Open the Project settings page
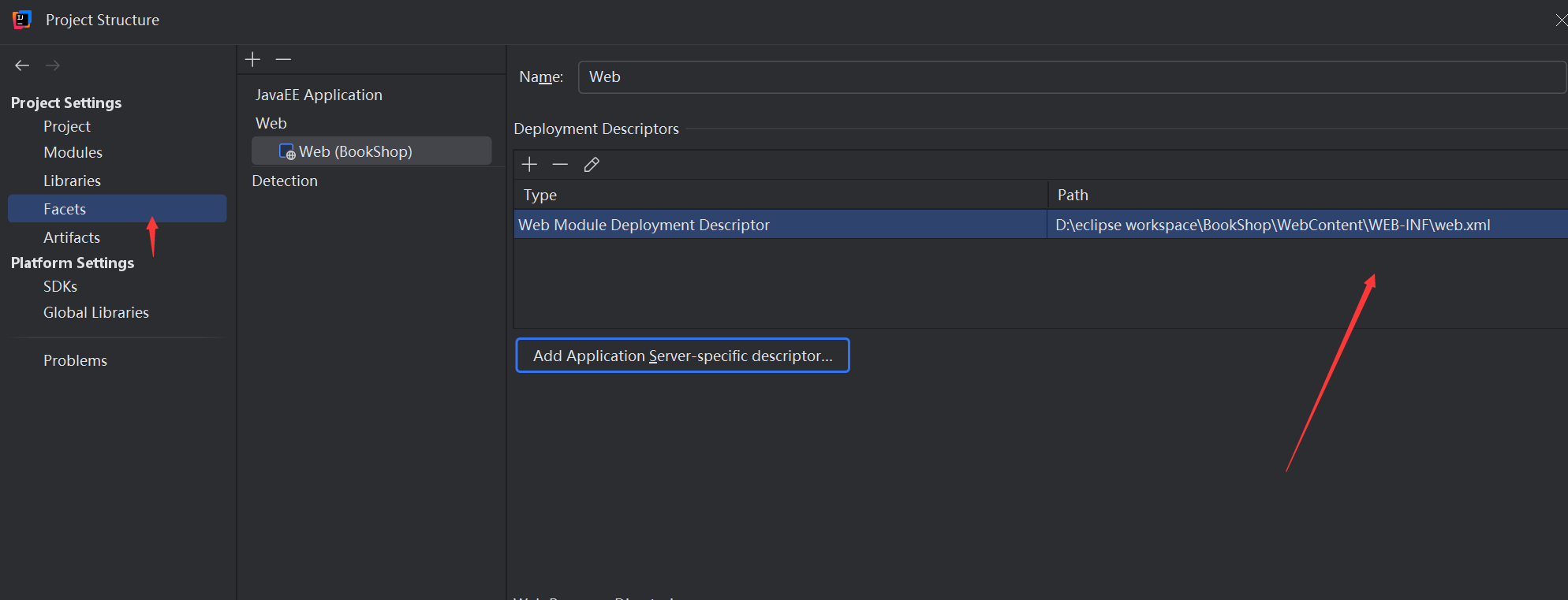 click(67, 126)
